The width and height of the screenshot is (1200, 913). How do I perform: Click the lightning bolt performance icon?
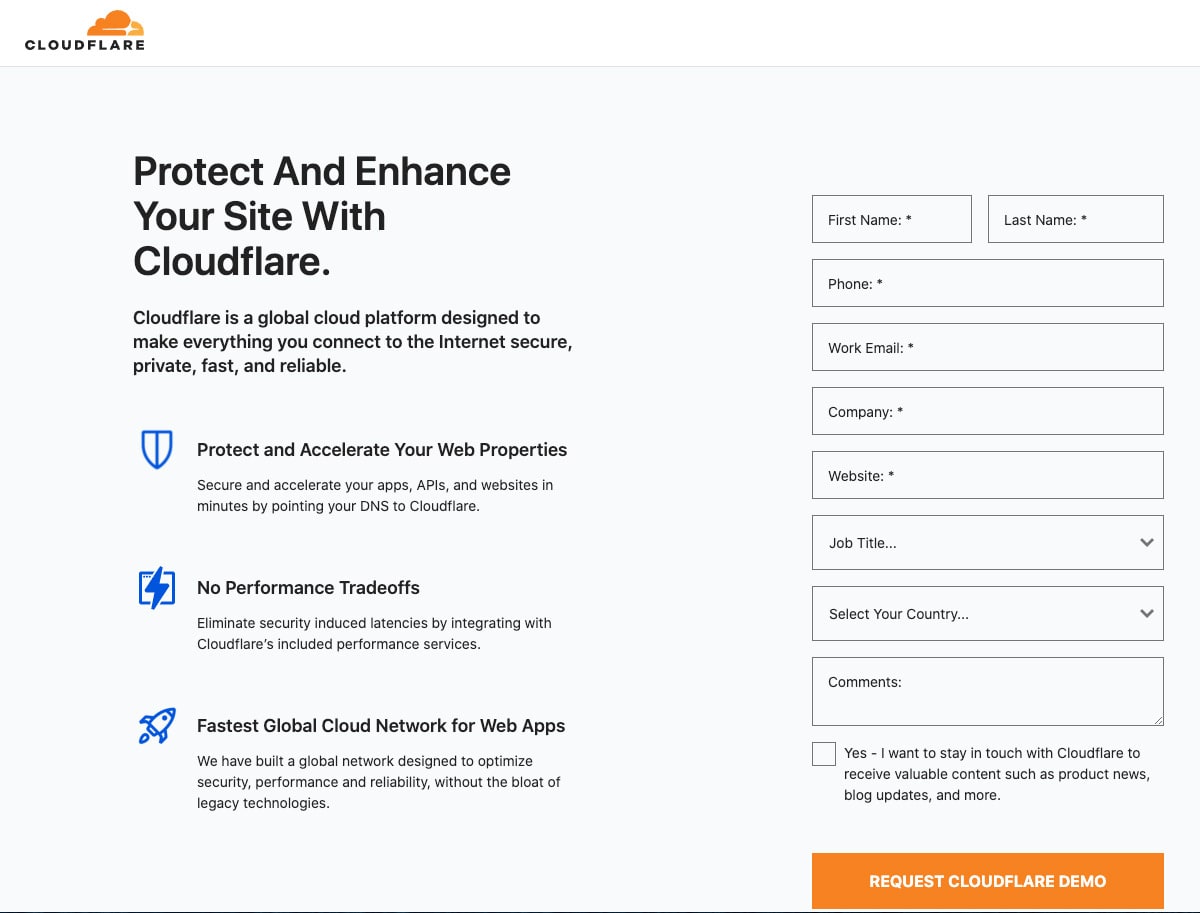157,588
